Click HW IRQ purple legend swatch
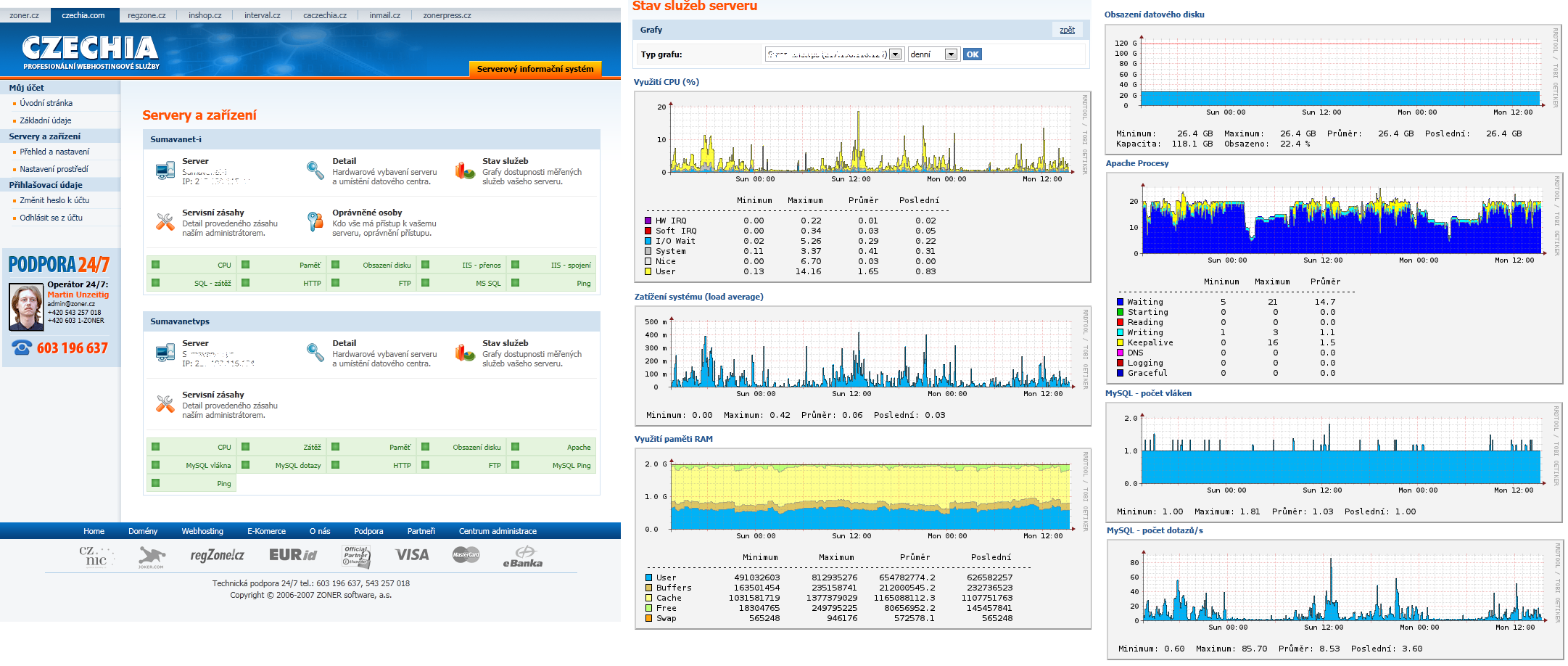 [648, 221]
